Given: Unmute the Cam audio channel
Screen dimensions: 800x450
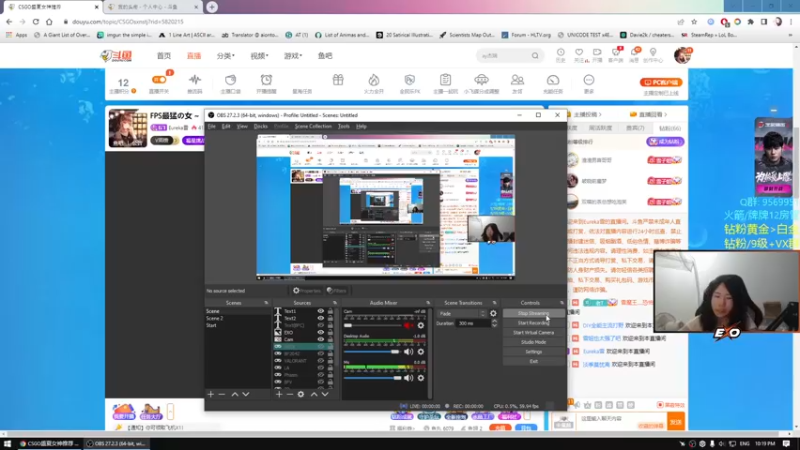Looking at the screenshot, I should (x=408, y=326).
